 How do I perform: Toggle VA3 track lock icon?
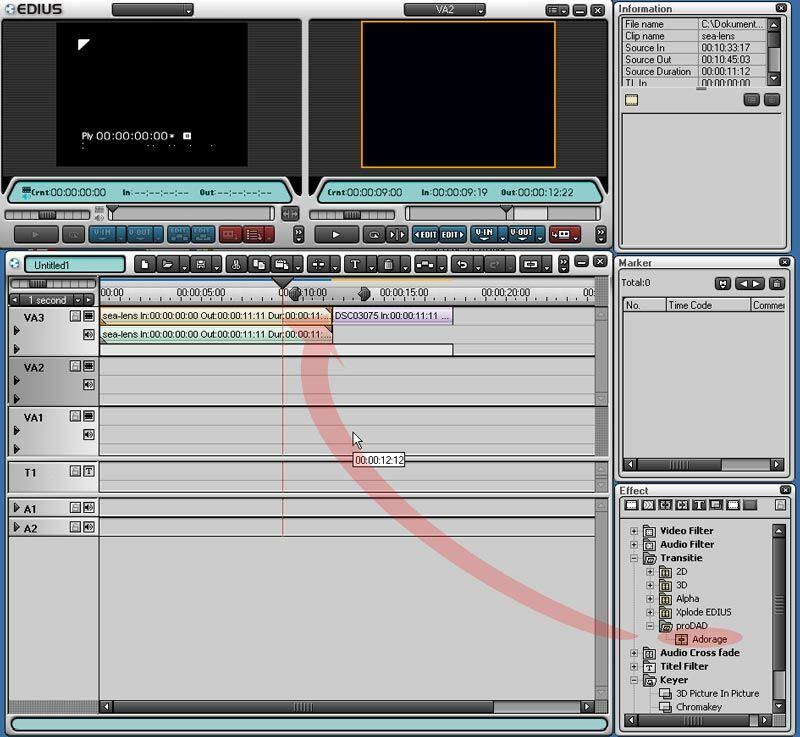75,316
